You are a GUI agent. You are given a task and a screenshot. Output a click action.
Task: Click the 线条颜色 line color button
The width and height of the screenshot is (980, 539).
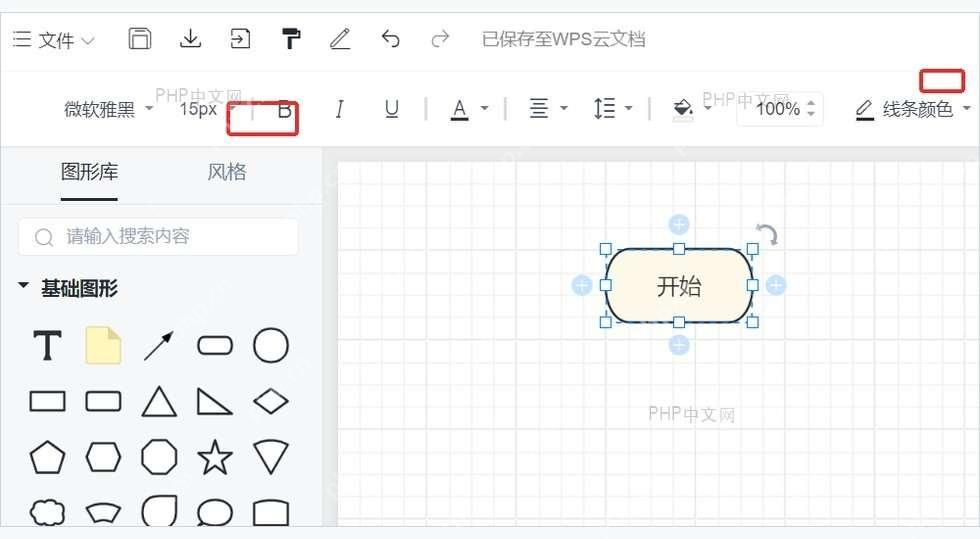click(x=904, y=109)
